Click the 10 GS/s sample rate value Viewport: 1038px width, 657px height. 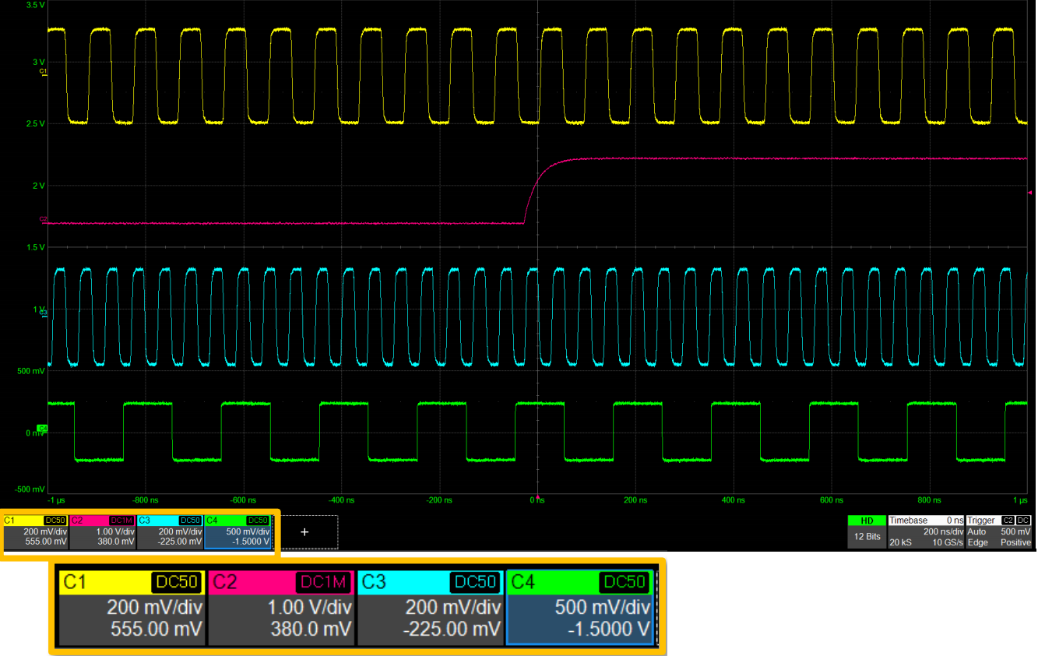(947, 542)
